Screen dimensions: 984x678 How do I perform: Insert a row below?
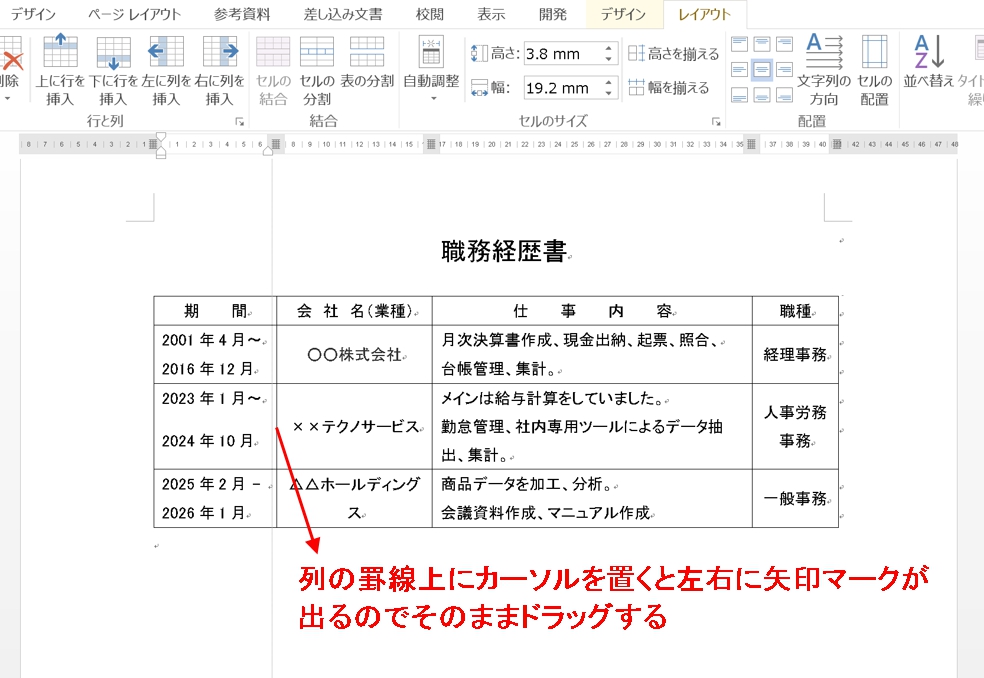(x=113, y=70)
